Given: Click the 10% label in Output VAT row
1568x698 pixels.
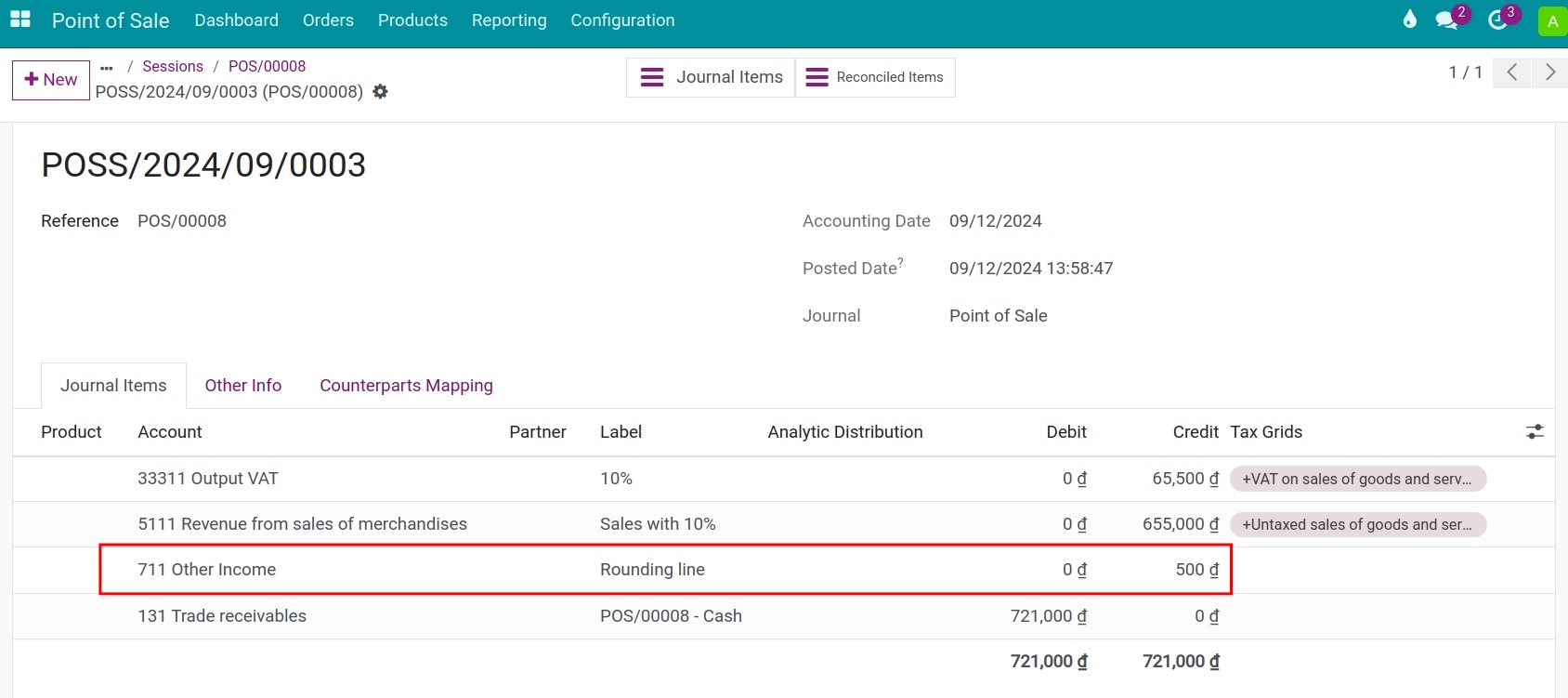Looking at the screenshot, I should click(616, 479).
